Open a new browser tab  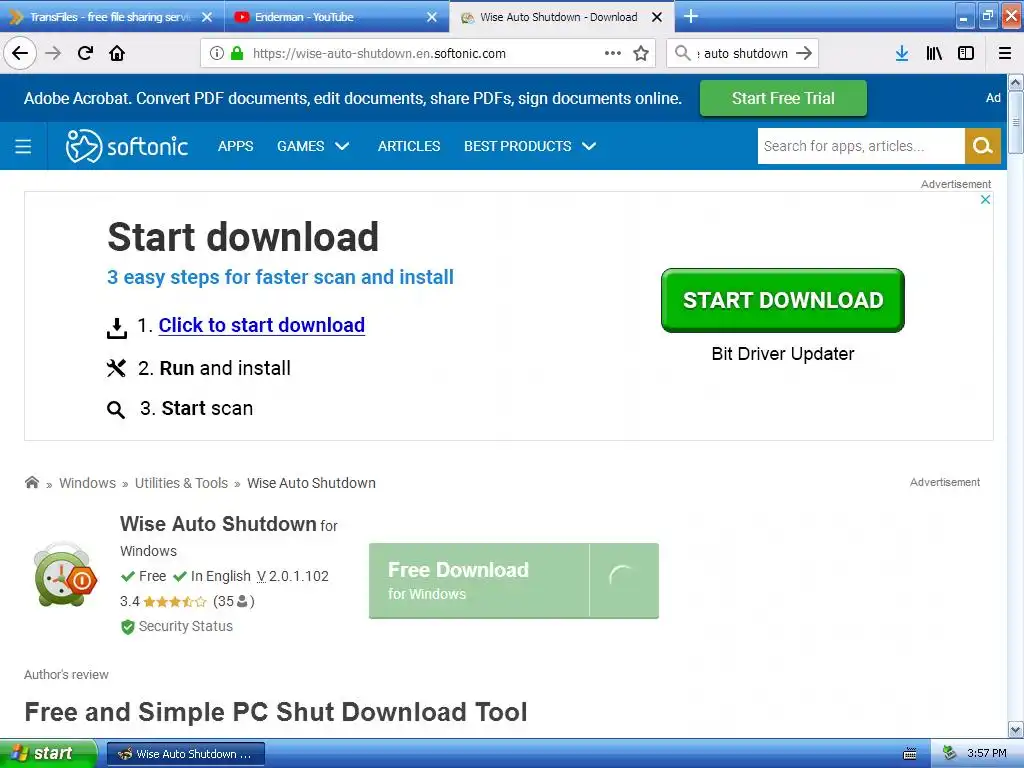pos(690,16)
